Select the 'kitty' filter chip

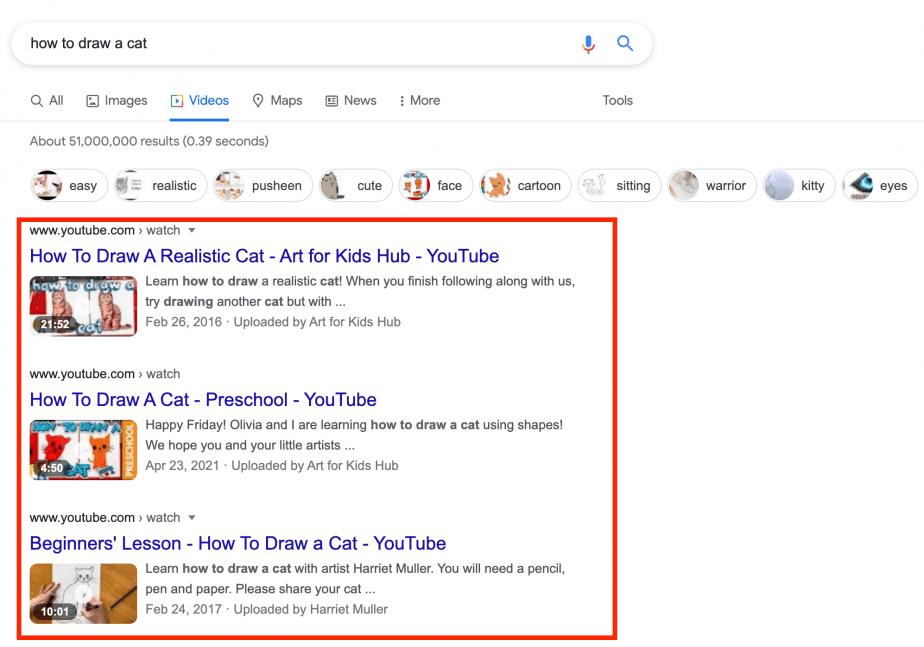pyautogui.click(x=799, y=186)
